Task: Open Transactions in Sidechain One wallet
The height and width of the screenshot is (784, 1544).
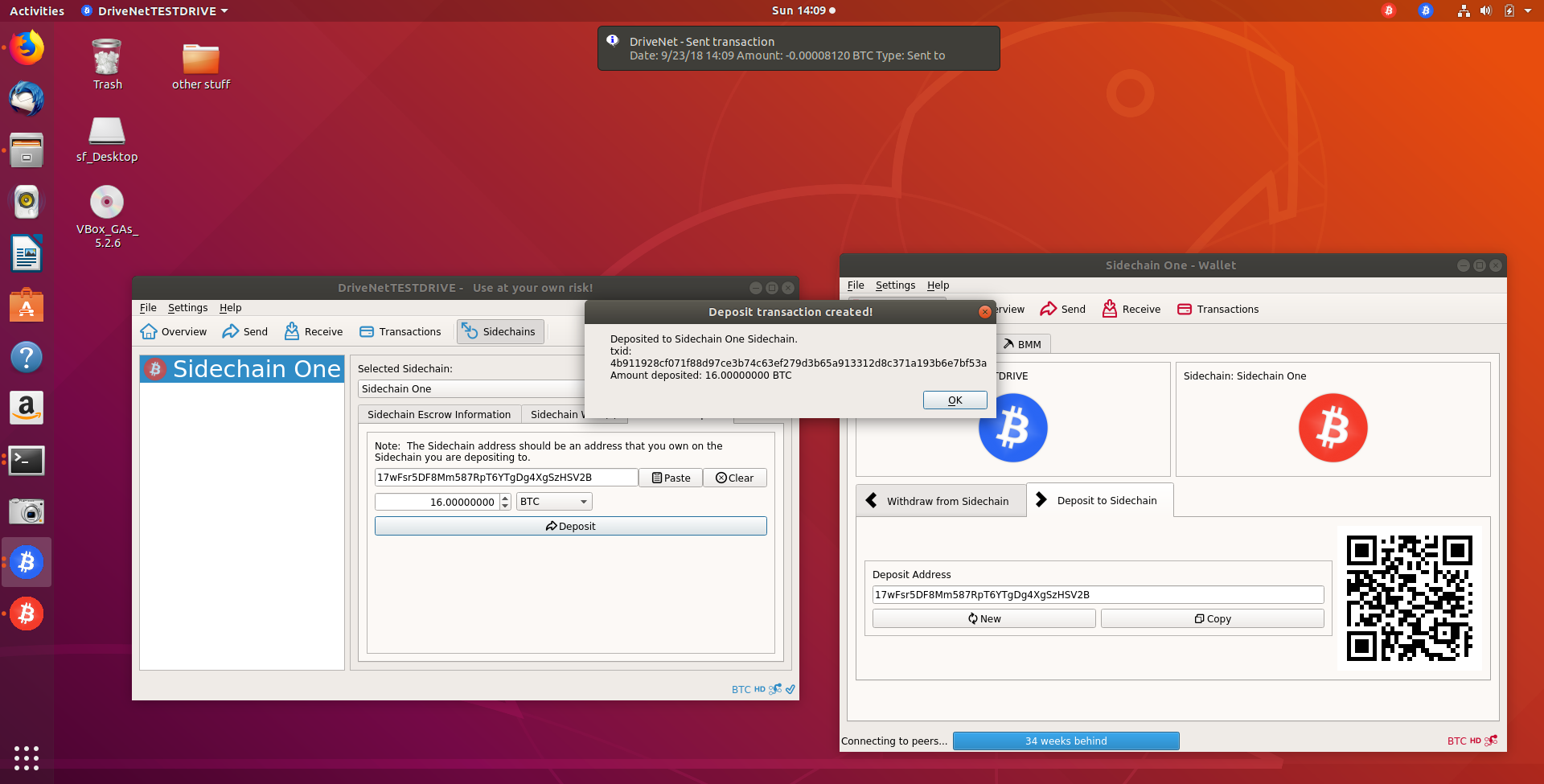Action: tap(1218, 309)
